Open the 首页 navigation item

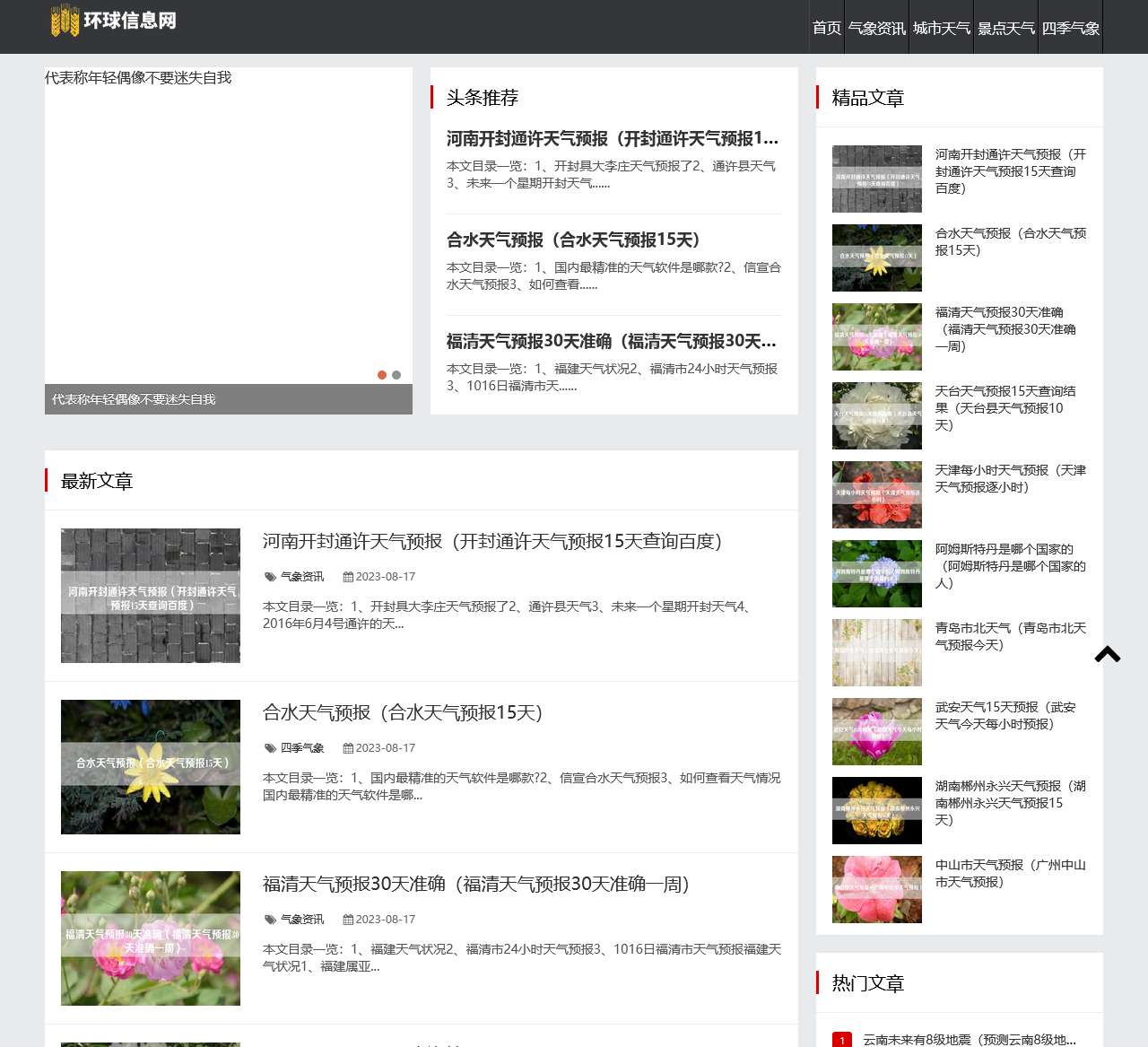point(827,28)
